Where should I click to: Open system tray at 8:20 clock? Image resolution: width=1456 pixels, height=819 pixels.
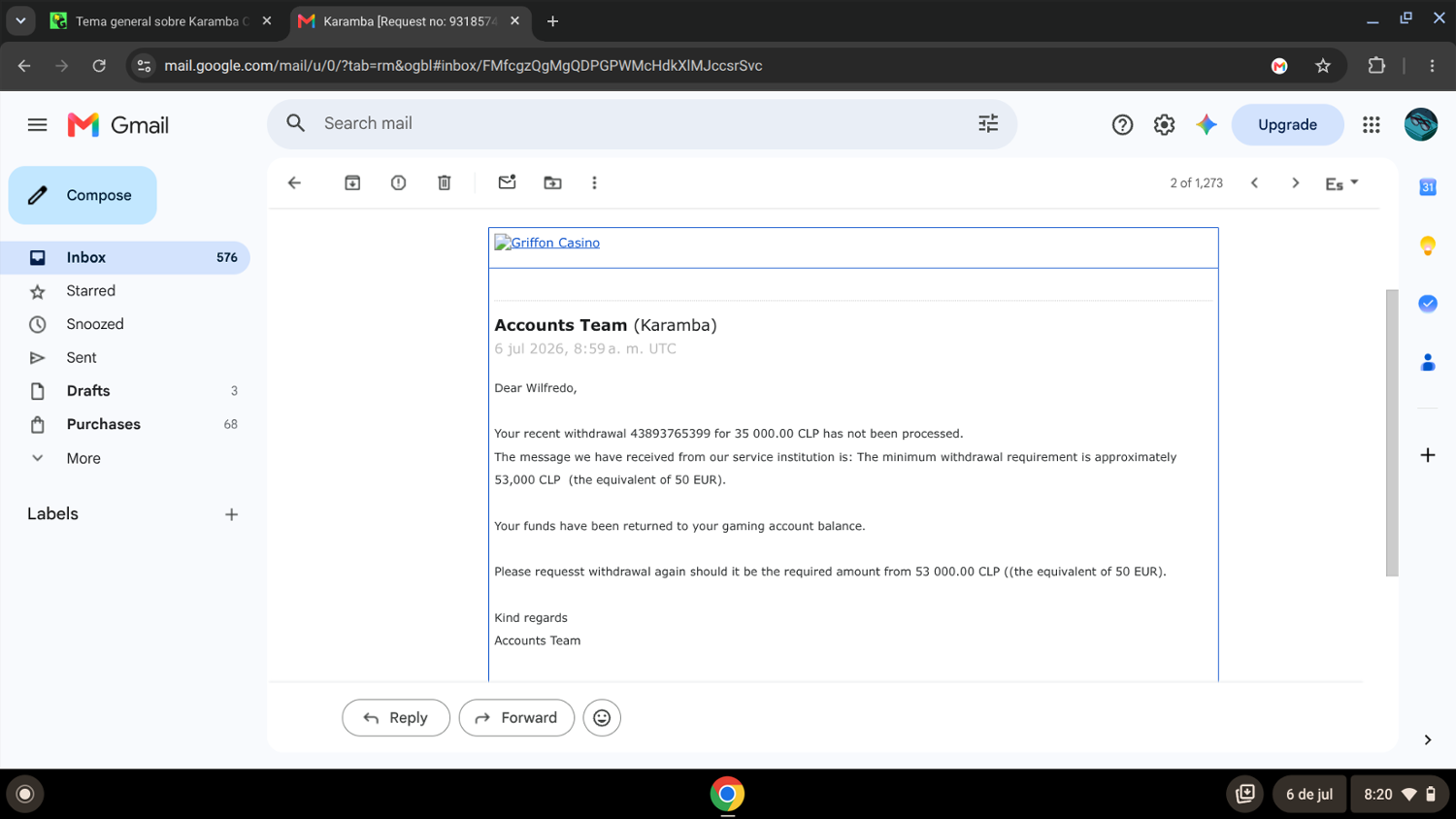coord(1399,794)
